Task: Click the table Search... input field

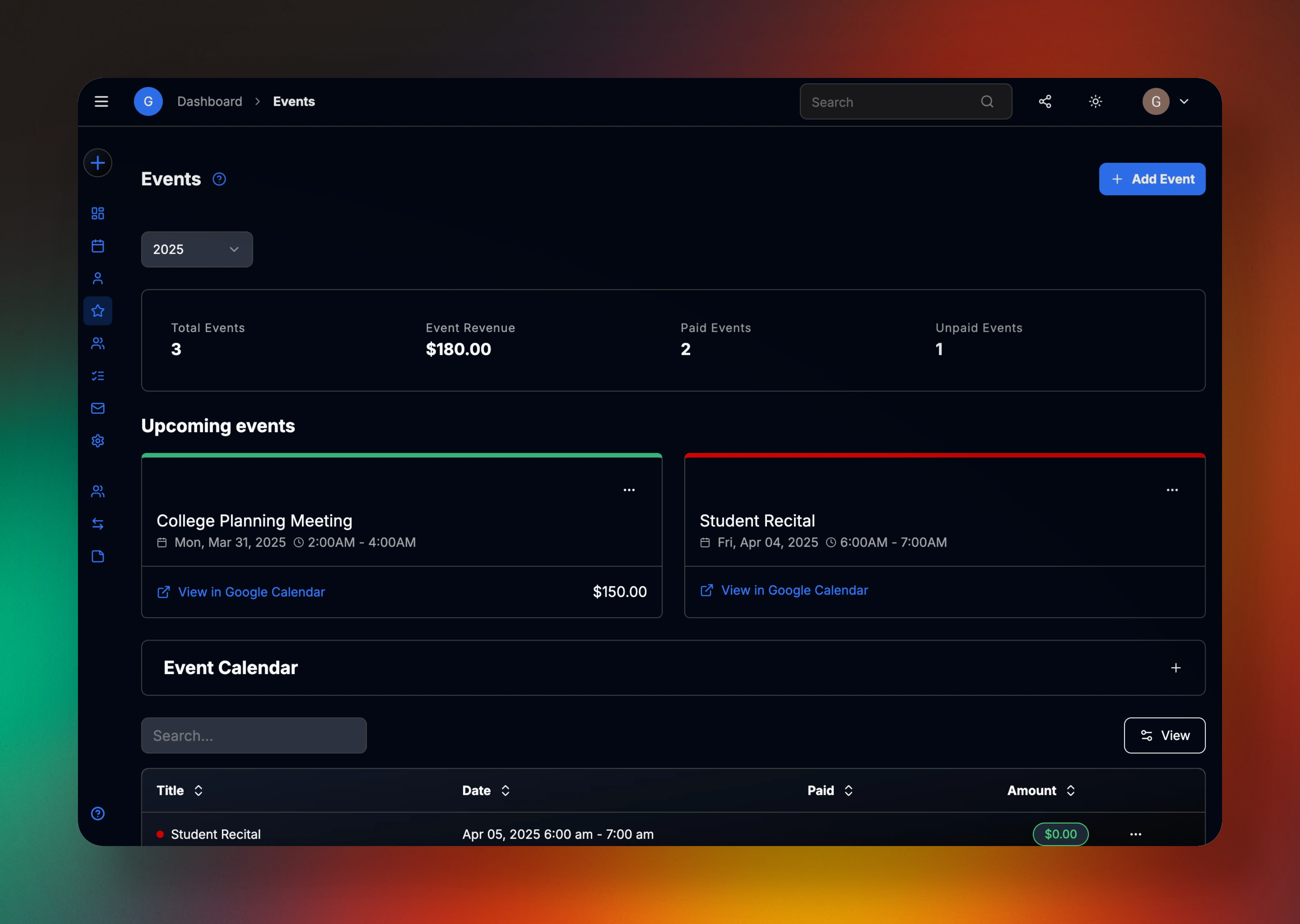Action: 254,735
